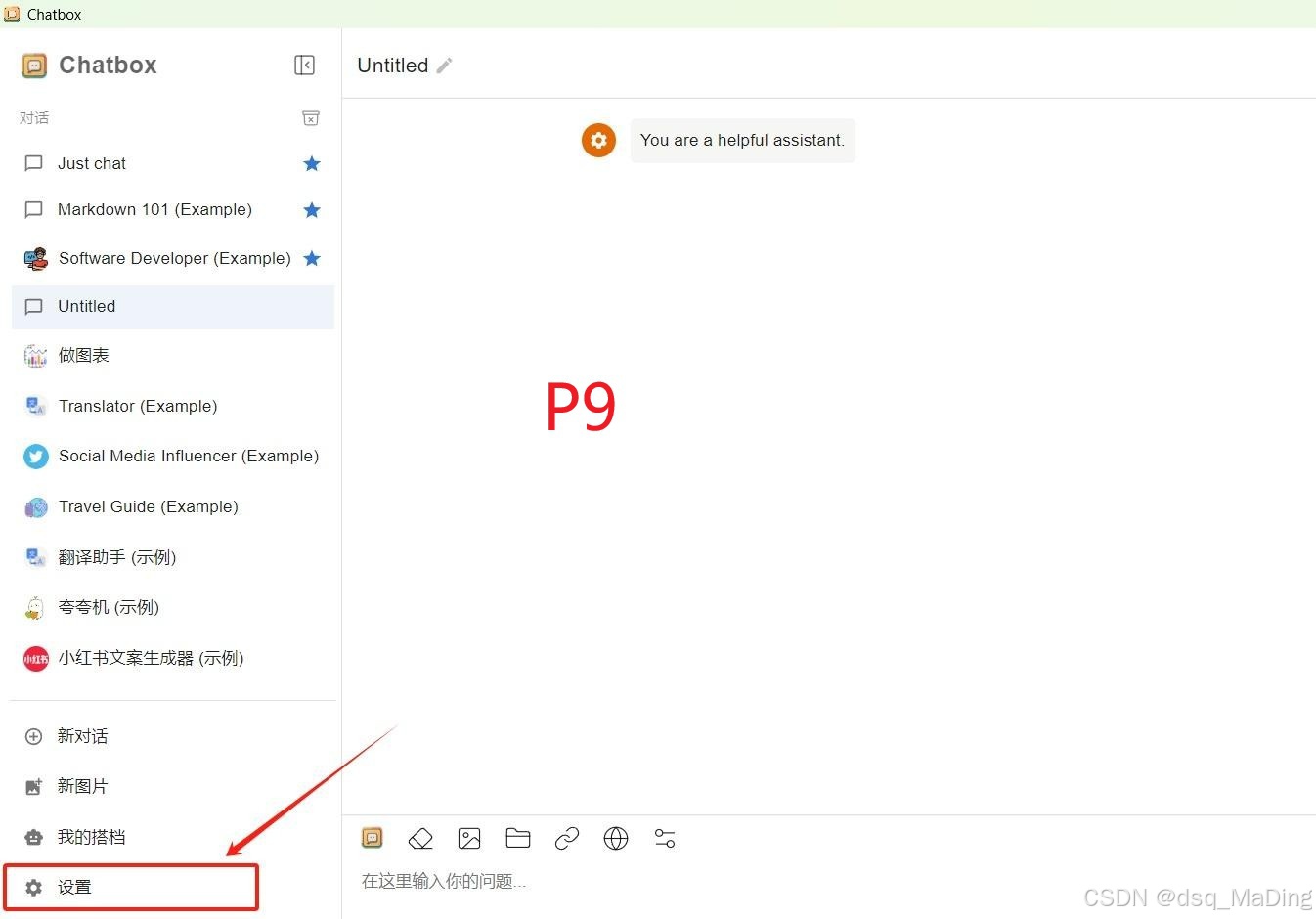Attach an image using the picture icon
Screen dimensions: 1316x919
coord(469,838)
